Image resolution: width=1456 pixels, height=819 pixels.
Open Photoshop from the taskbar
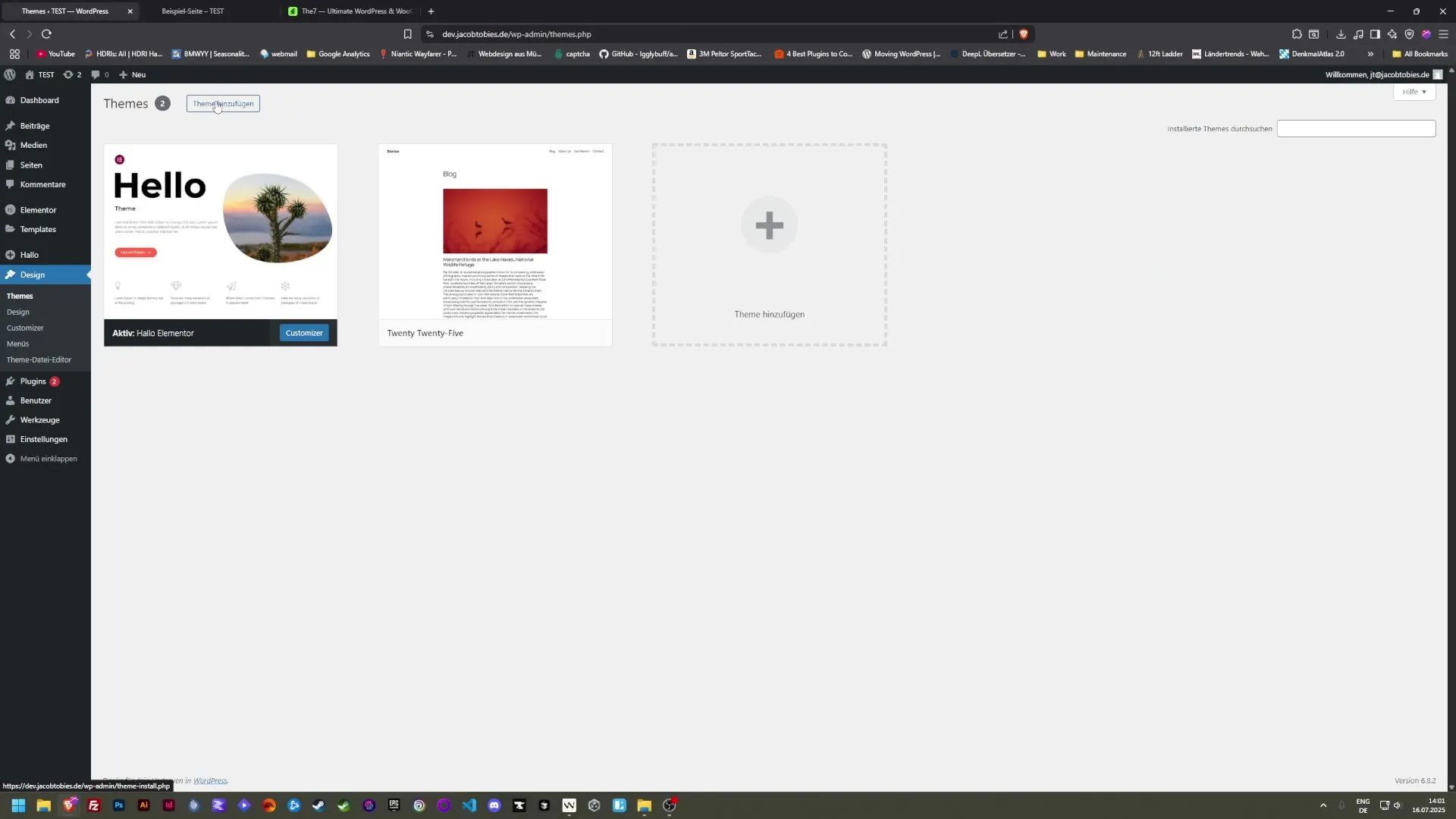(118, 805)
